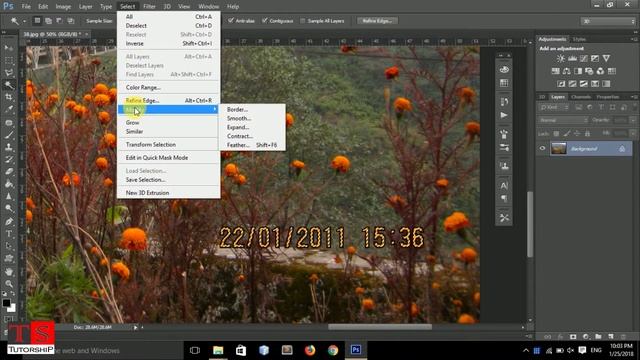Add a Levels adjustment
Screen dimensions: 640x360
tap(572, 58)
